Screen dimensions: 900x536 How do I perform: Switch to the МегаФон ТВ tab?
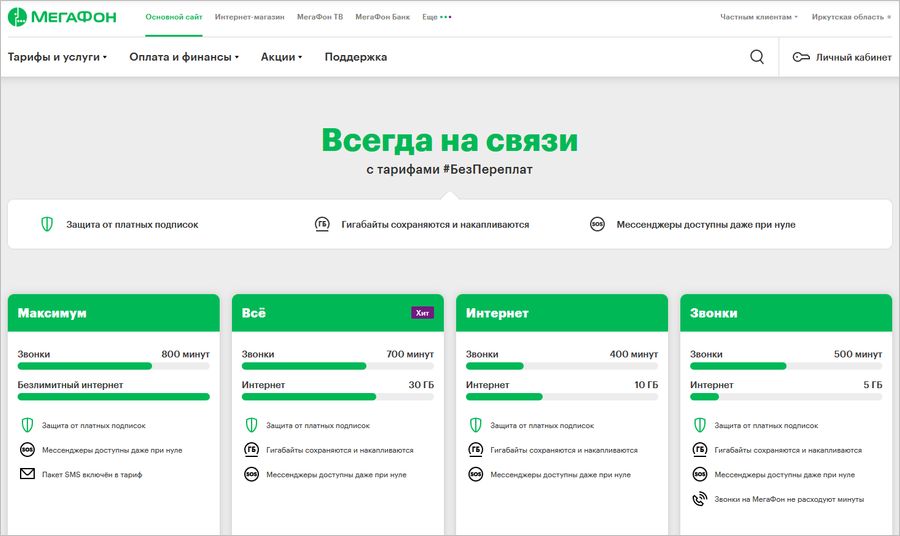[320, 17]
